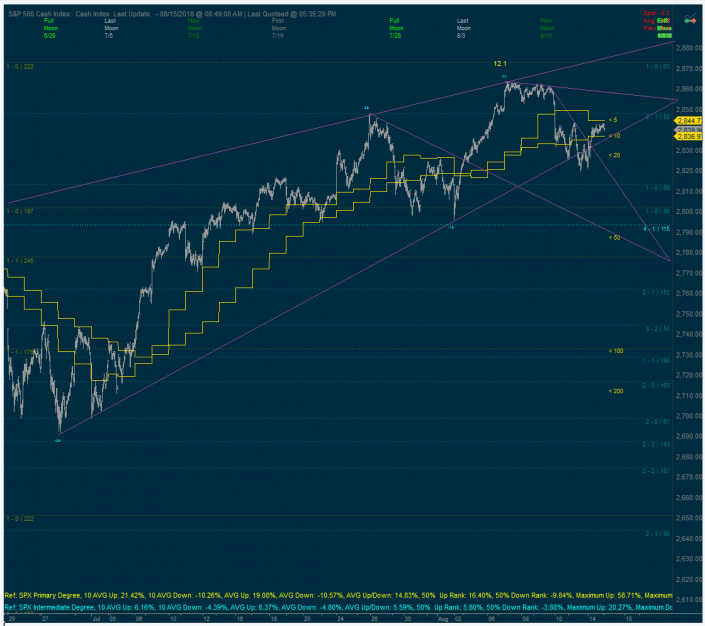
Task: Click the SPX Intermediate Degree reference line
Action: (338, 608)
